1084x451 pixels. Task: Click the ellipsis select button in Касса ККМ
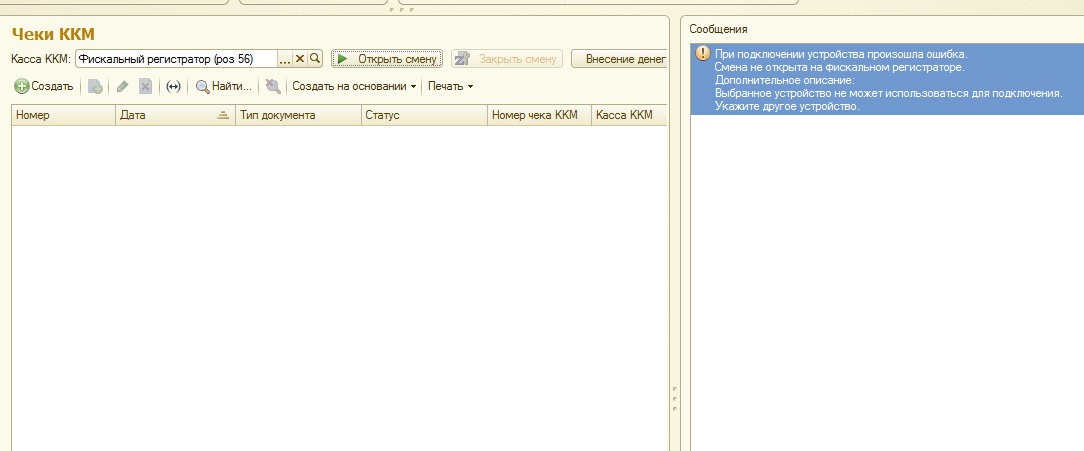coord(286,59)
